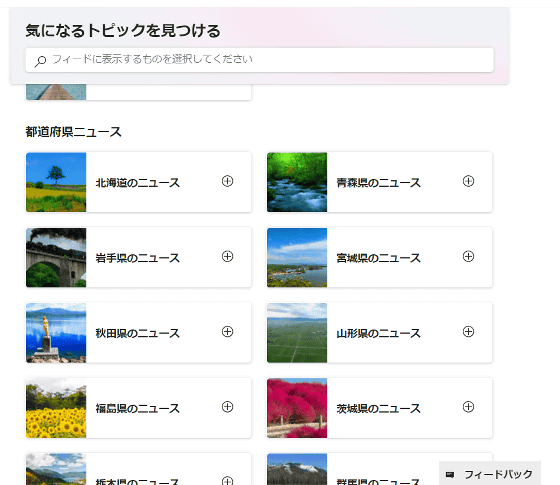Open the 秋田県 golden statue lake thumbnail

[x=56, y=333]
